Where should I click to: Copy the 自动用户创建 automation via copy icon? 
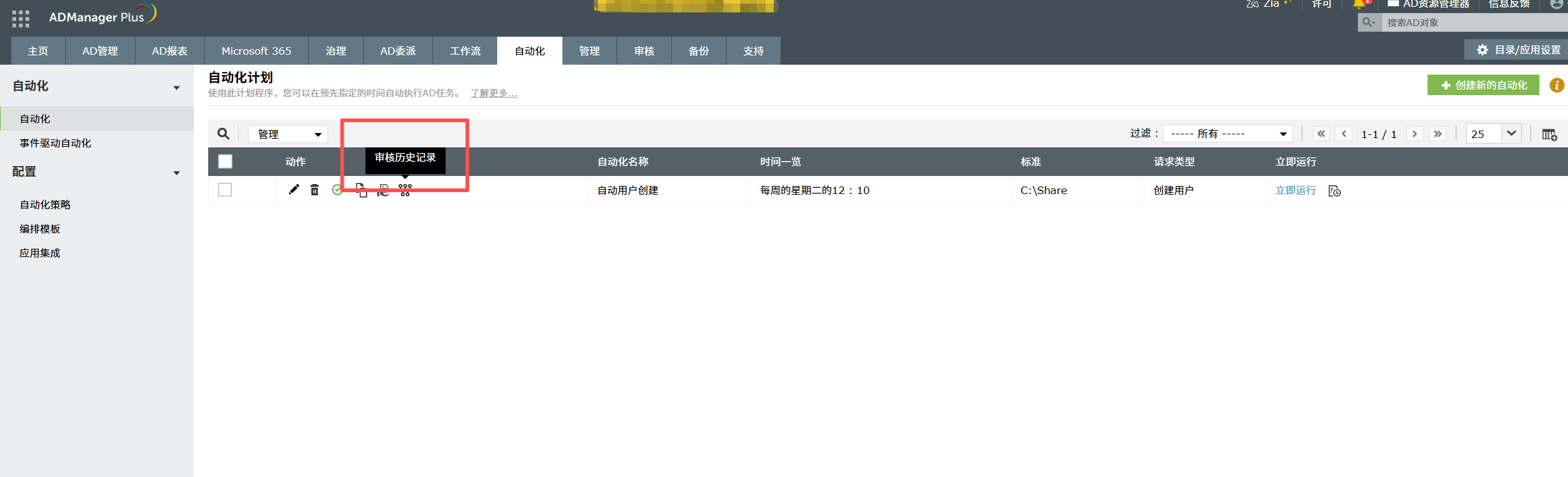pyautogui.click(x=361, y=190)
